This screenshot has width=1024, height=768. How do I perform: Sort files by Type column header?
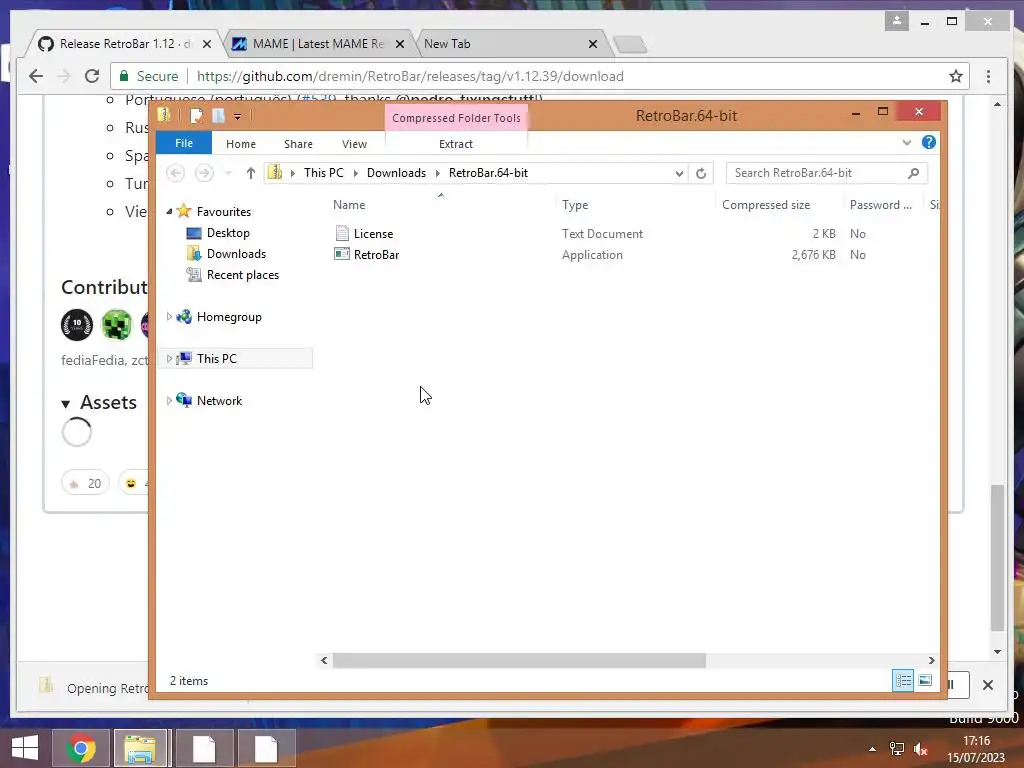[x=575, y=205]
